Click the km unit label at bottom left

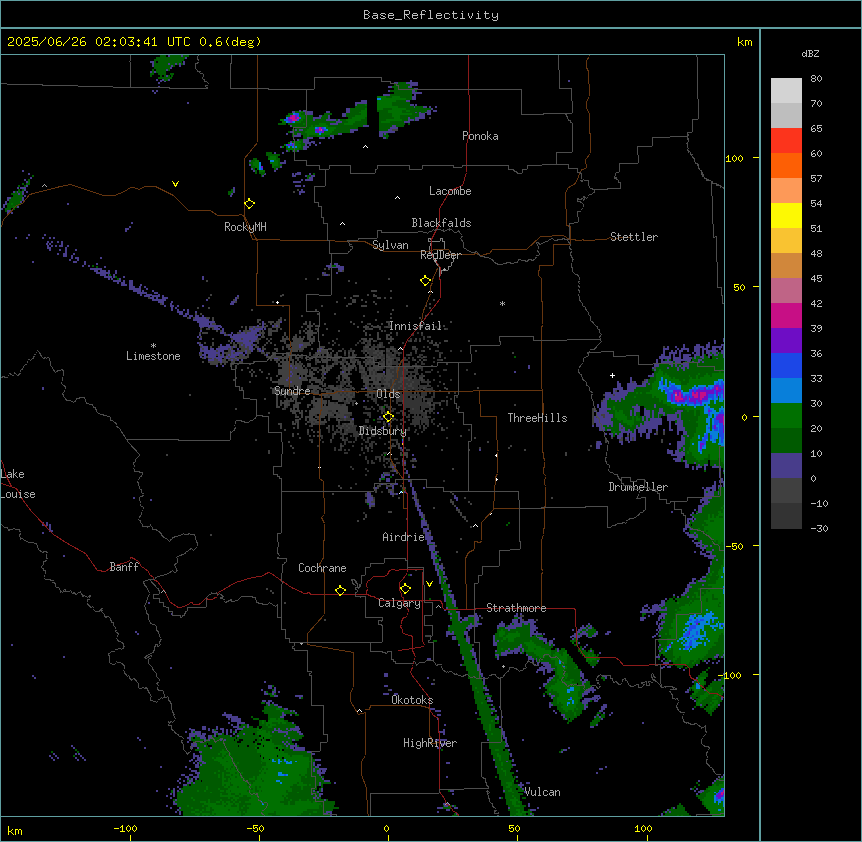[x=14, y=830]
